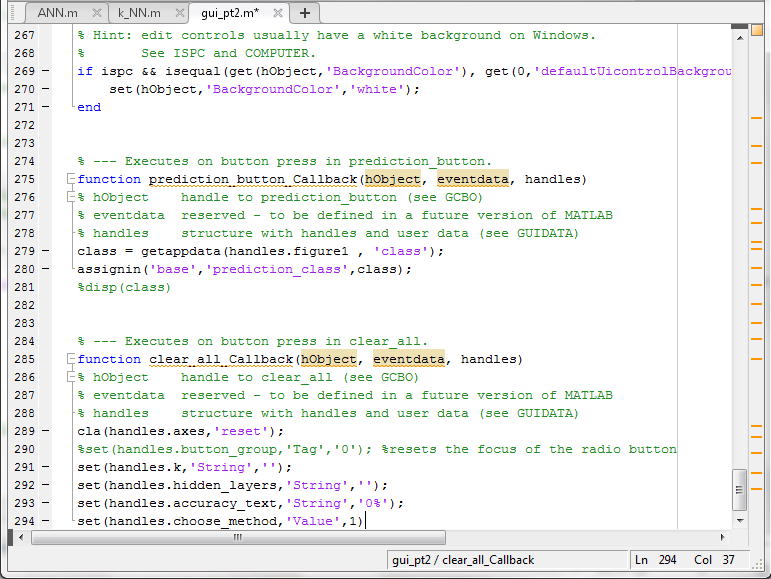Collapse comment block fold at line 276
The width and height of the screenshot is (771, 579).
(71, 197)
